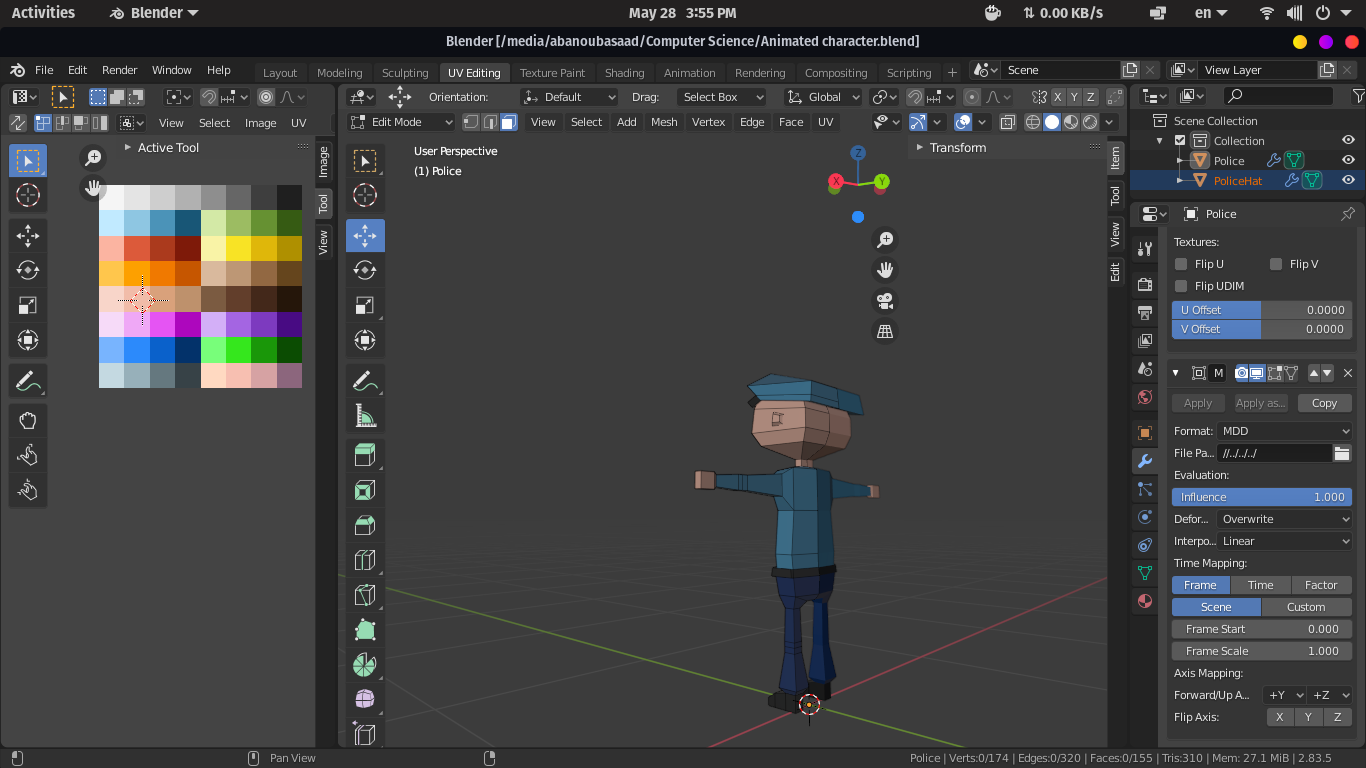Viewport: 1366px width, 768px height.
Task: Select the Annotate tool in UV editor
Action: coord(28,381)
